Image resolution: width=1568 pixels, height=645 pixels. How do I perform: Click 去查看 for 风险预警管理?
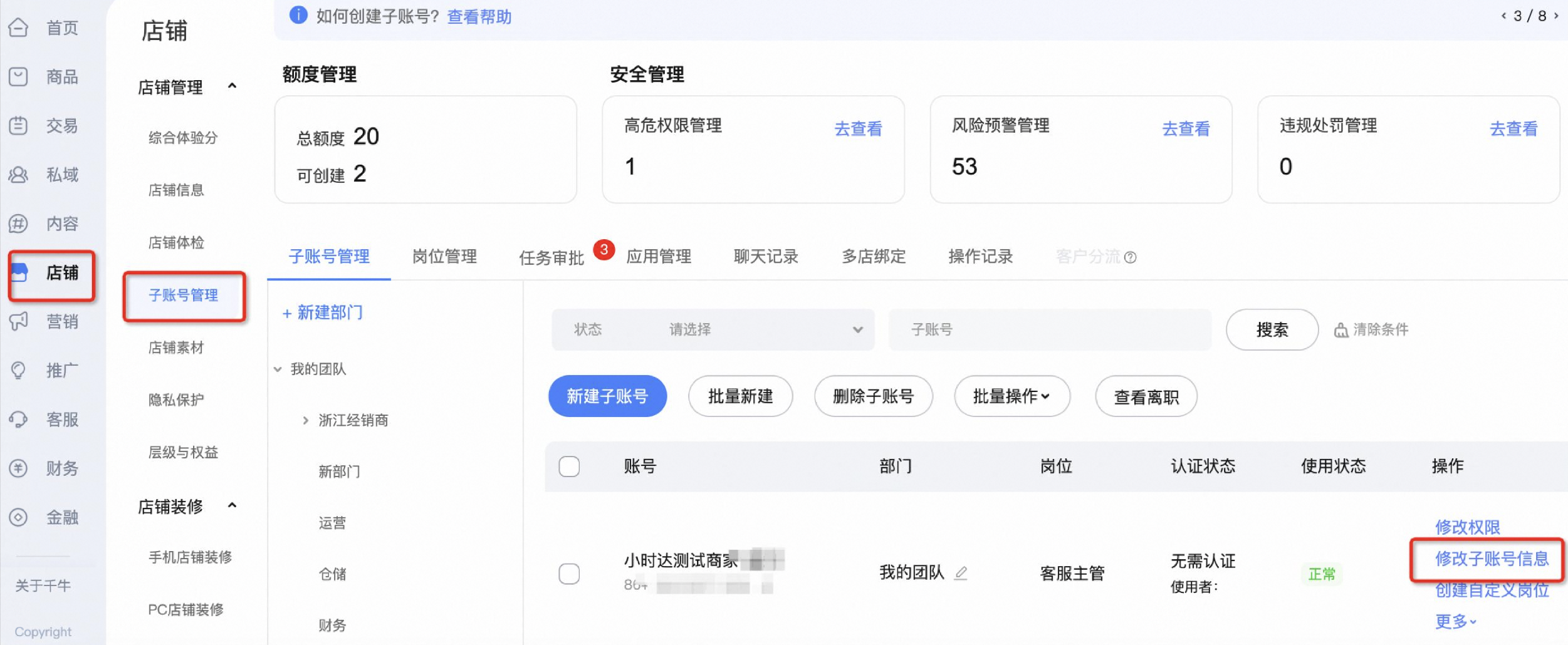[x=1186, y=129]
